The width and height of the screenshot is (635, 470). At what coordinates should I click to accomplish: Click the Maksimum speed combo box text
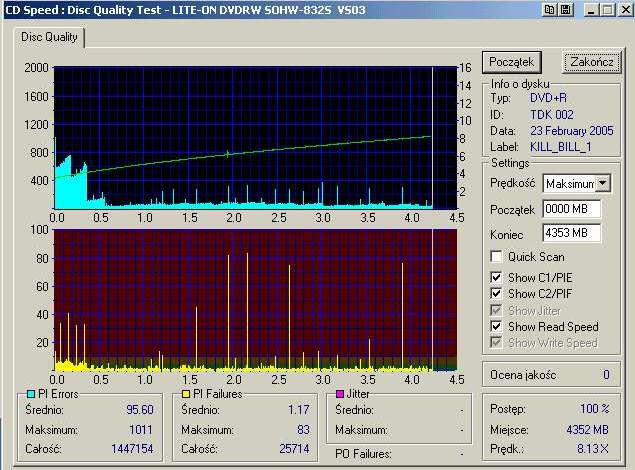point(569,184)
